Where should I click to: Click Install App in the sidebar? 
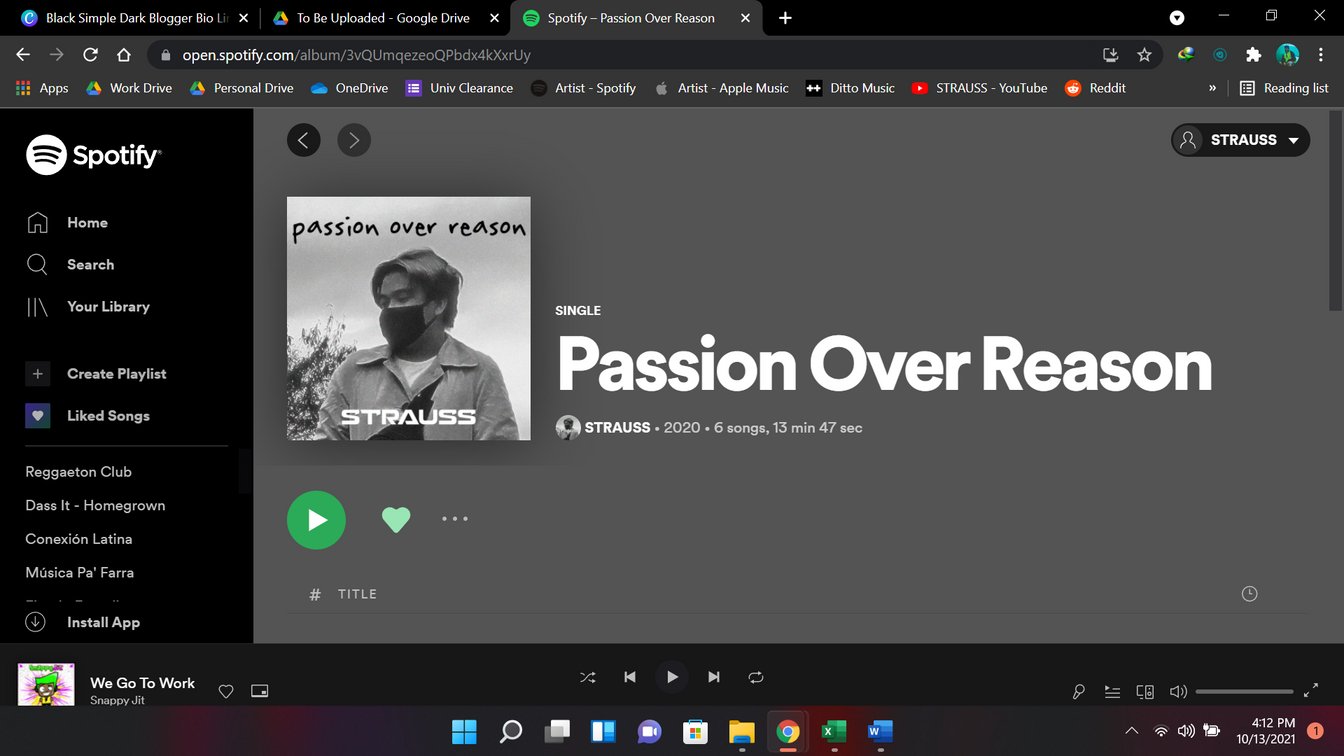pyautogui.click(x=82, y=622)
